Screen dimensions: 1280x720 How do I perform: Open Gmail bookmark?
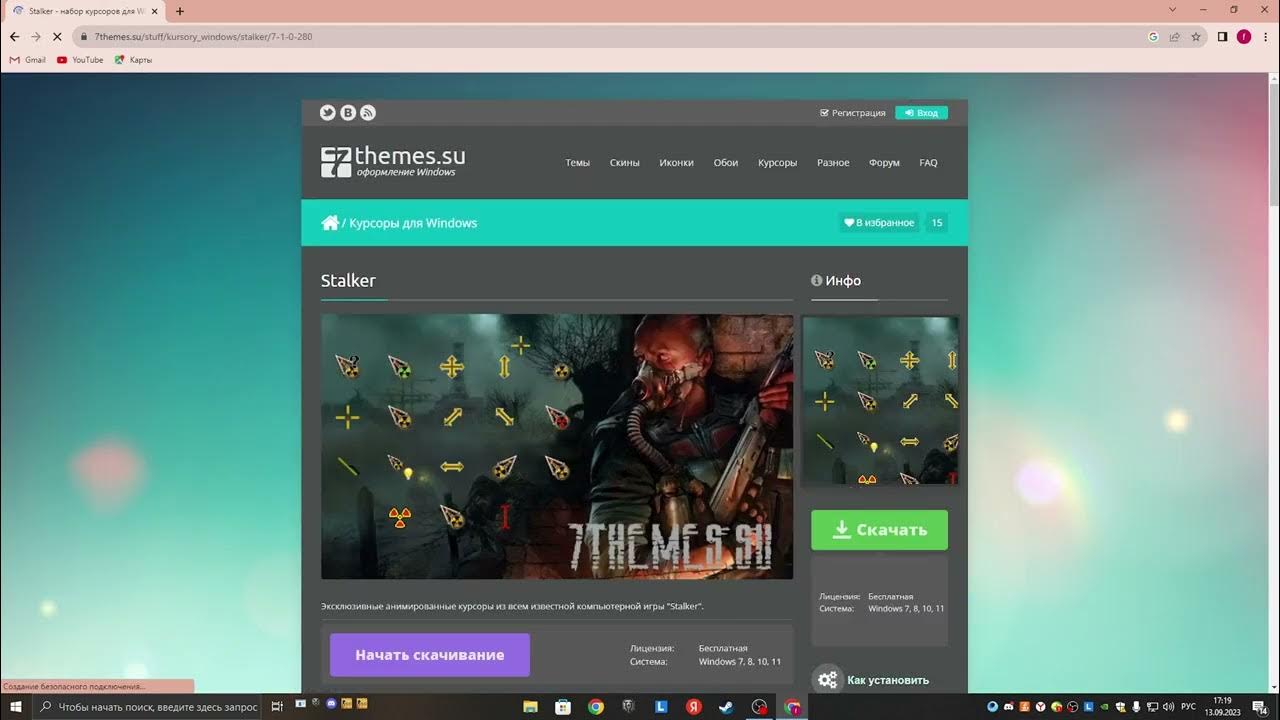28,60
